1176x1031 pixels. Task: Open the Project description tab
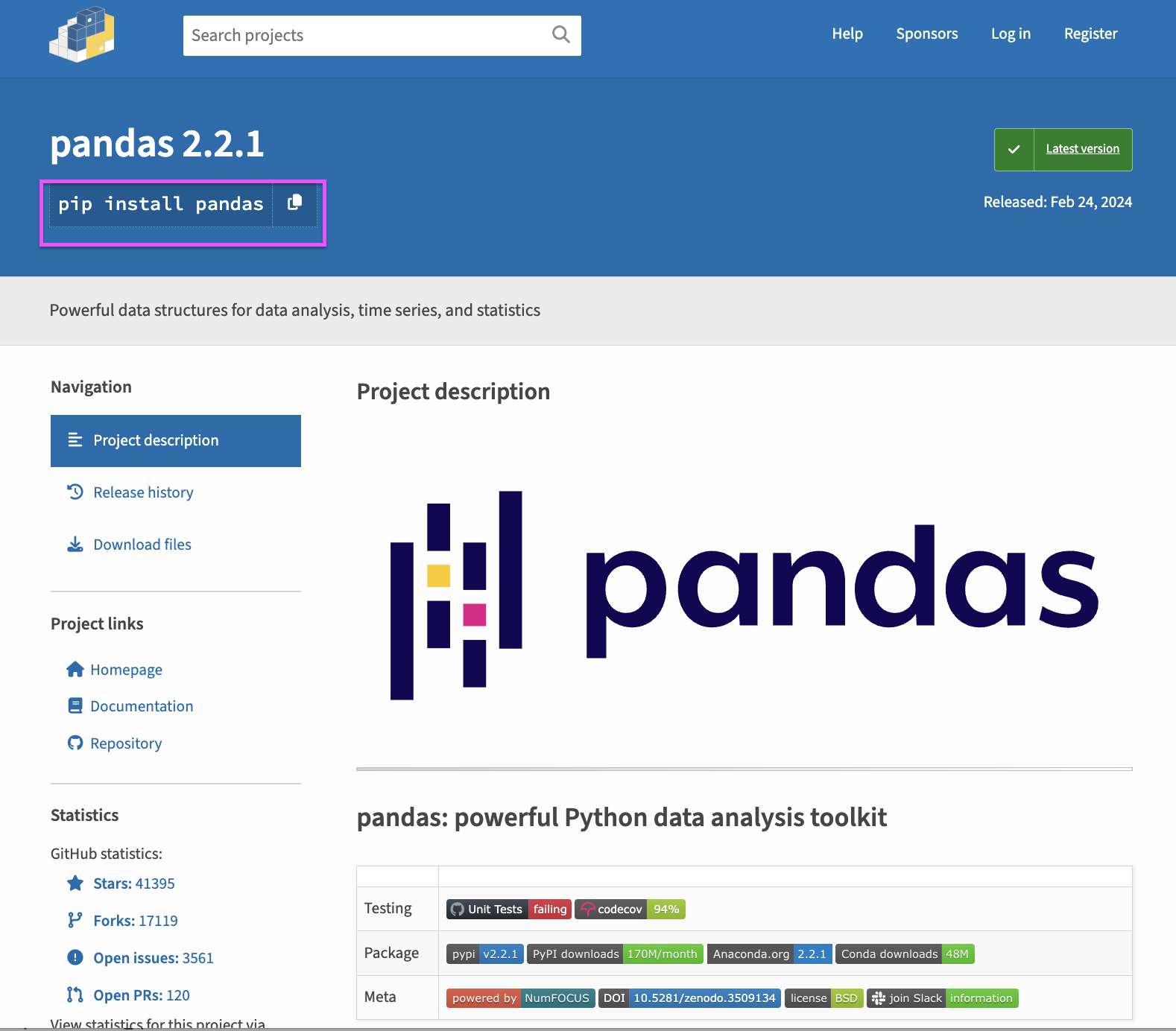point(176,441)
